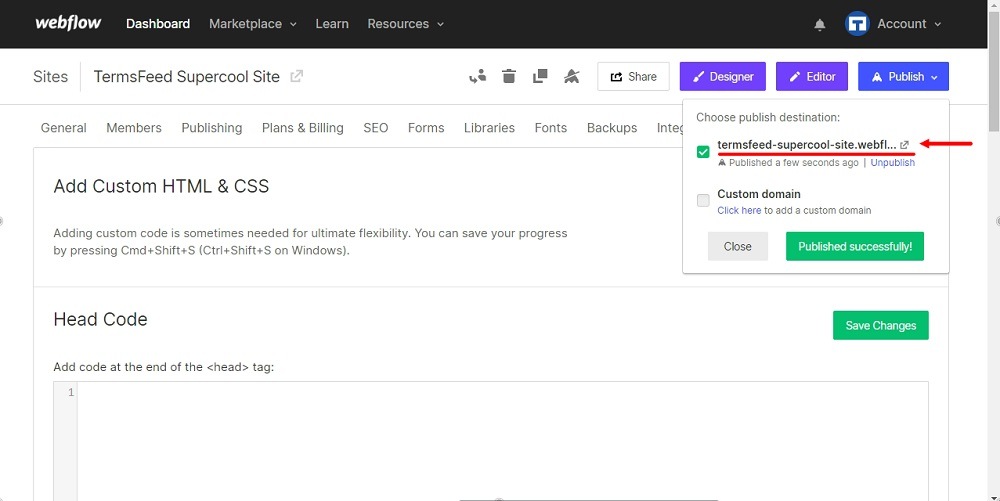
Task: Switch to the Members tab
Action: [134, 128]
